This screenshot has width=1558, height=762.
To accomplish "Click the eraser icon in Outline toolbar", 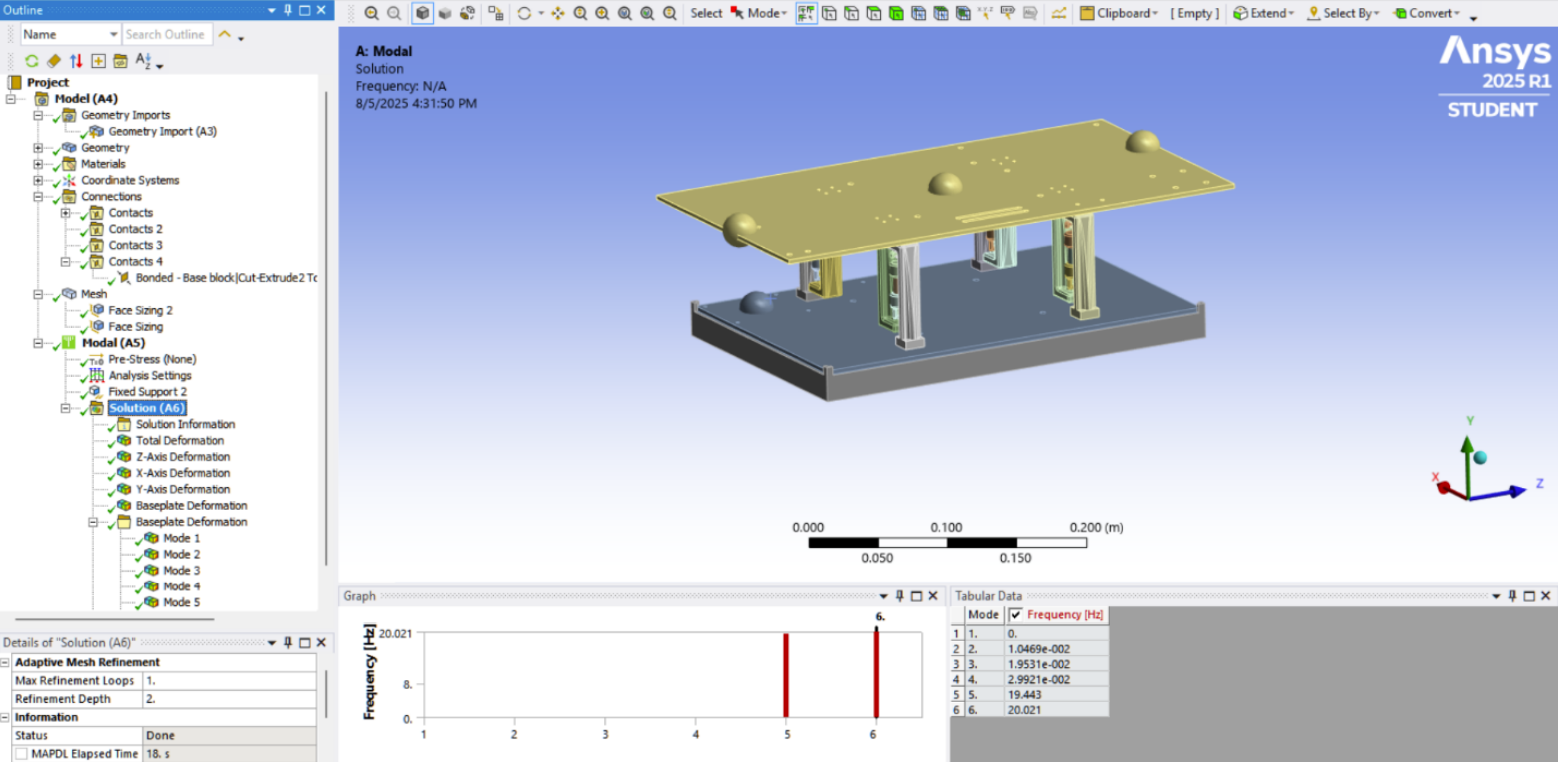I will 54,61.
